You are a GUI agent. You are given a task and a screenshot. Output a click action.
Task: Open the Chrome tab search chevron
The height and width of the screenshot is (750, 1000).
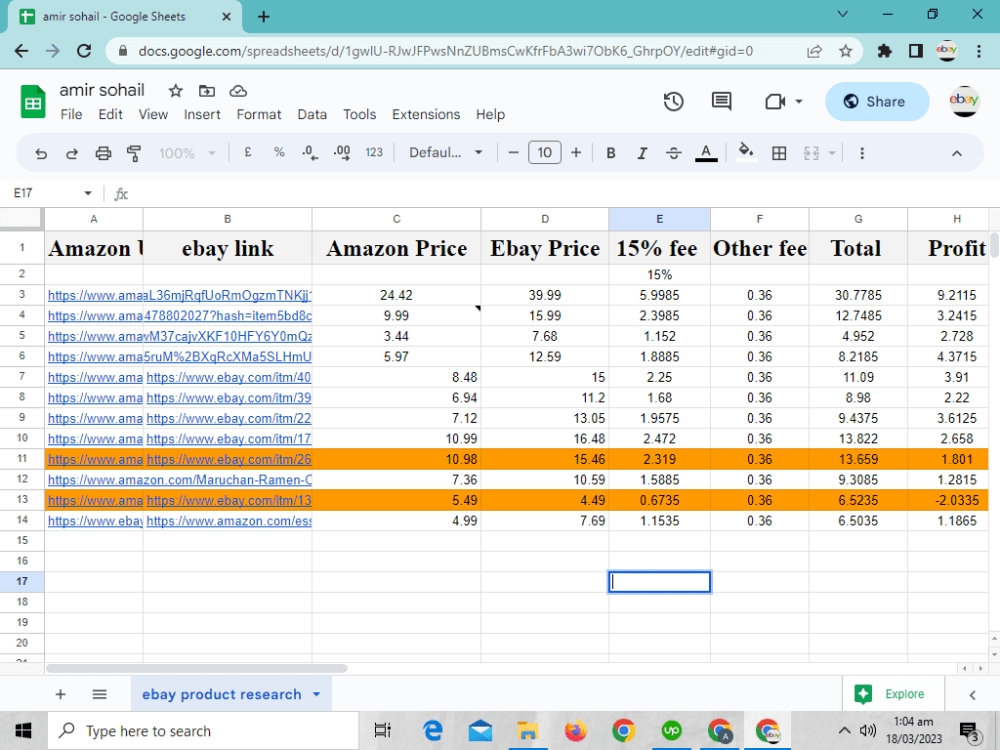pyautogui.click(x=842, y=14)
